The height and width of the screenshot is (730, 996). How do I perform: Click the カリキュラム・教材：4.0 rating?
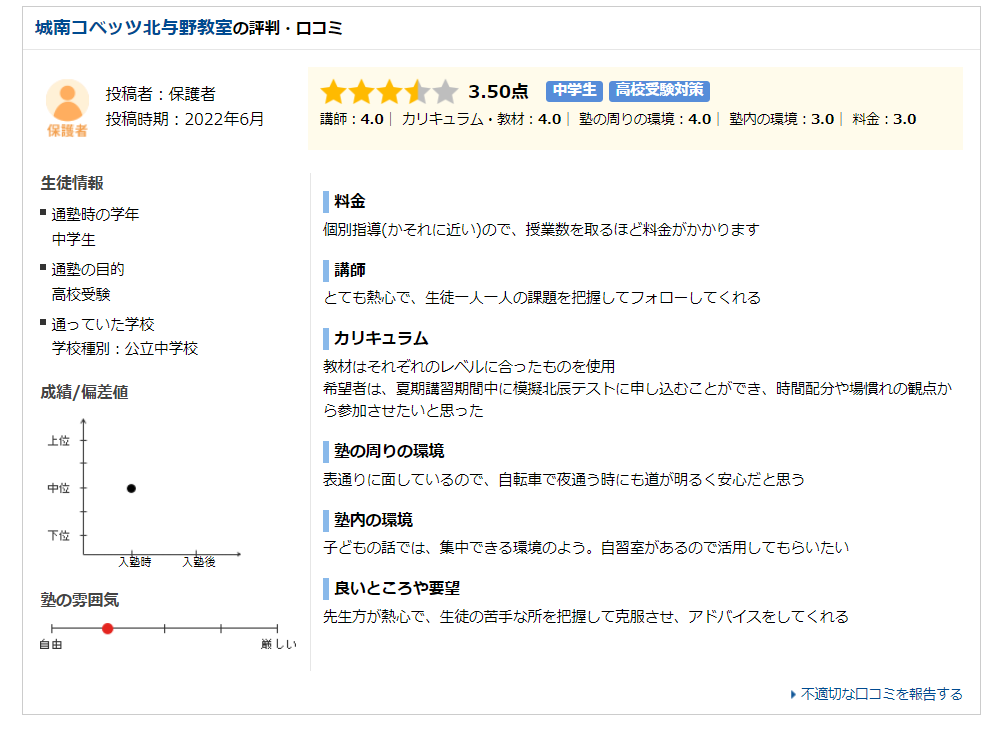point(481,119)
